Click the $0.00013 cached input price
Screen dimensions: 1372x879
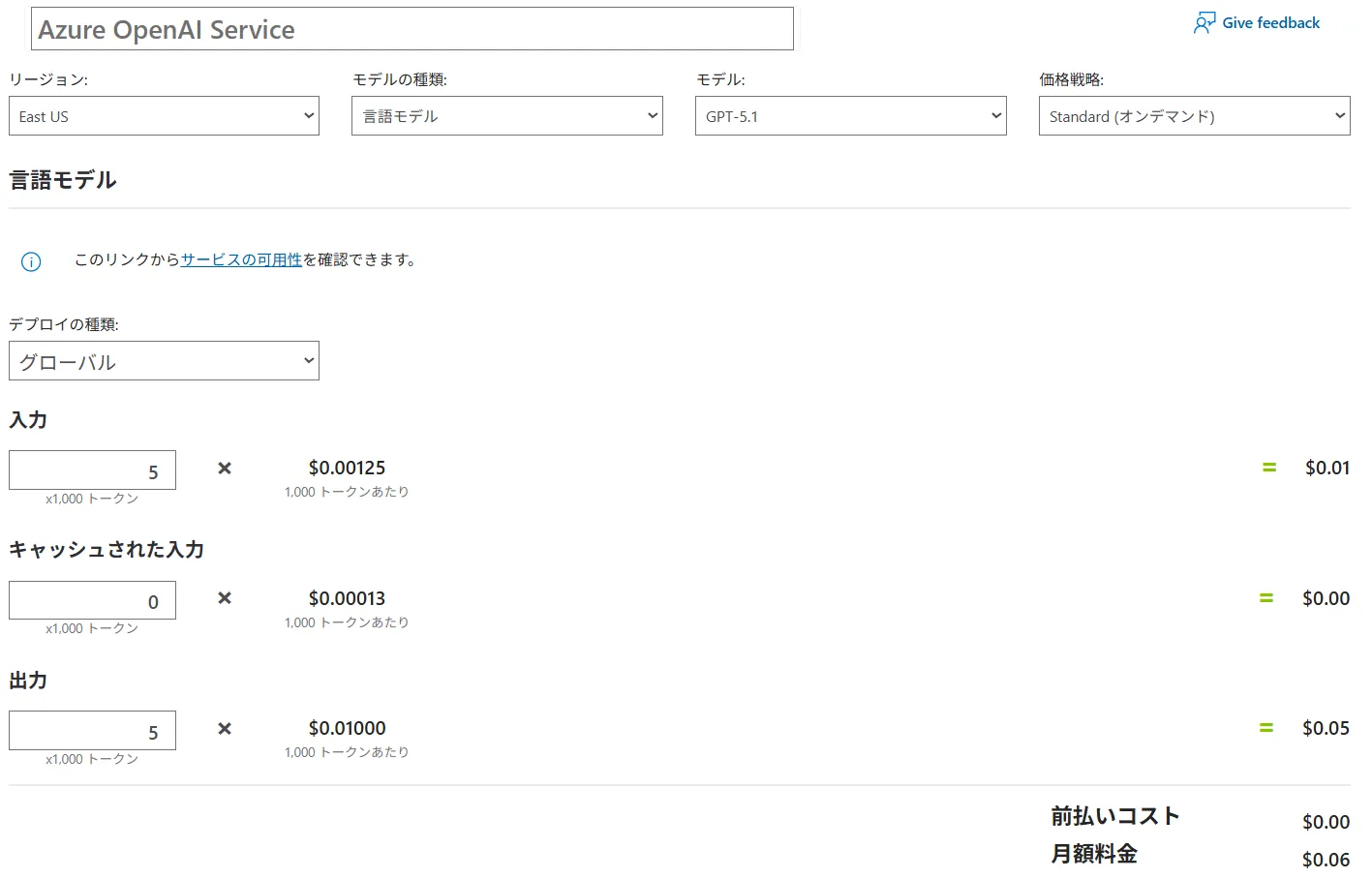(347, 598)
